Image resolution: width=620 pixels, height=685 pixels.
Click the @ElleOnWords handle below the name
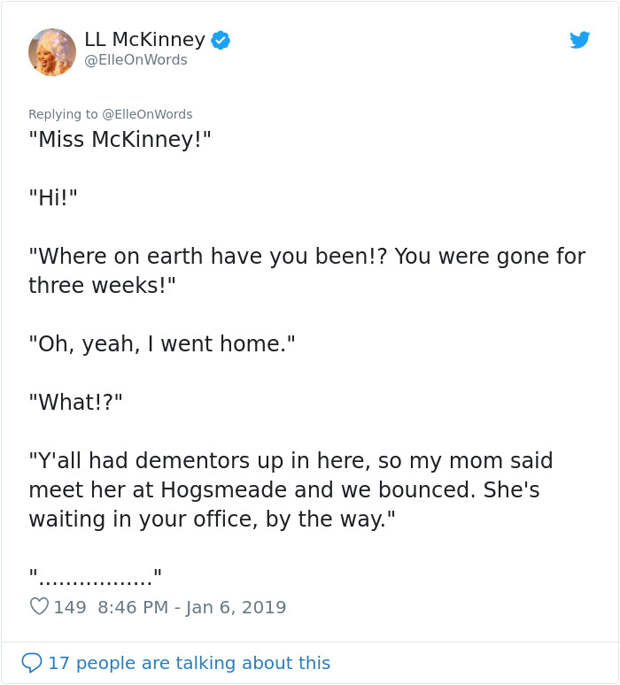[135, 60]
